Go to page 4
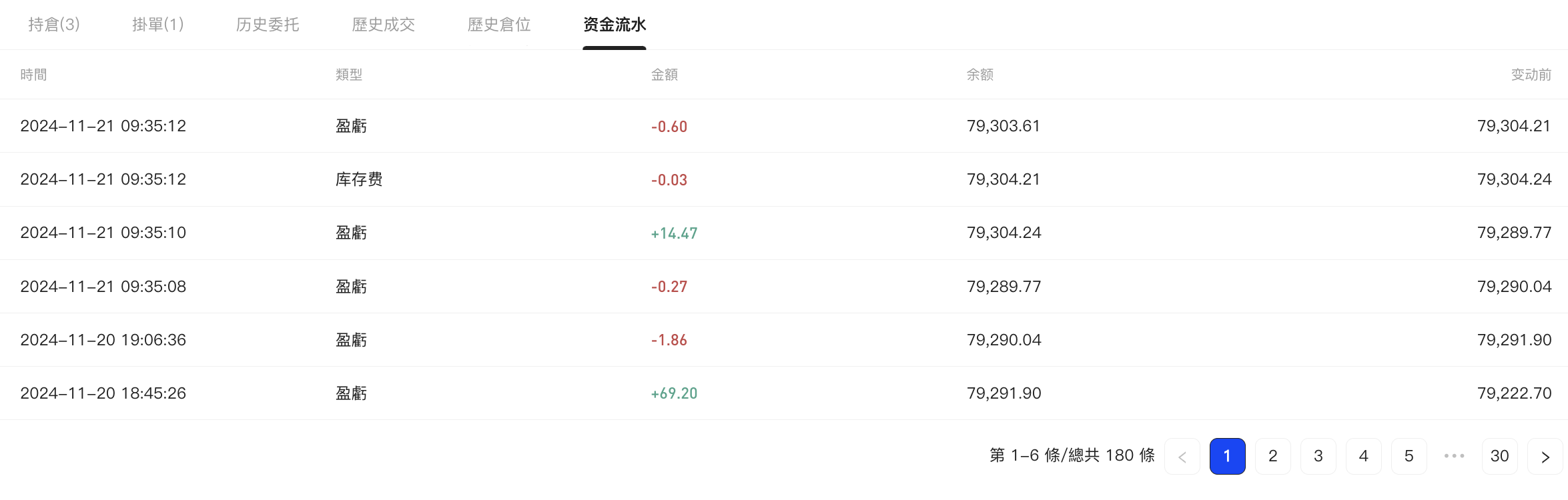 click(x=1364, y=457)
